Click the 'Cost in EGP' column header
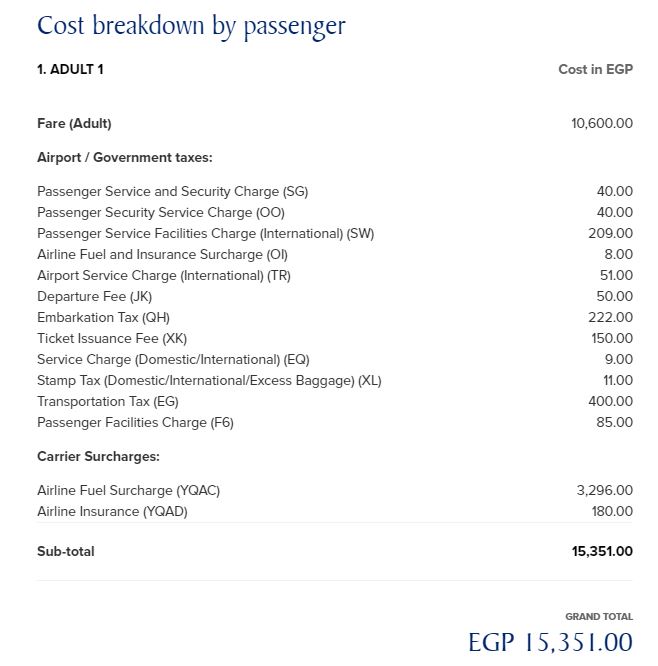This screenshot has height=666, width=658. [x=595, y=69]
